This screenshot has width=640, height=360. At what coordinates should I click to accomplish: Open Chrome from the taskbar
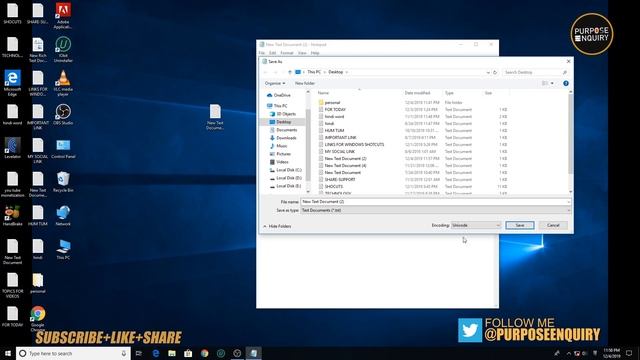click(x=204, y=353)
